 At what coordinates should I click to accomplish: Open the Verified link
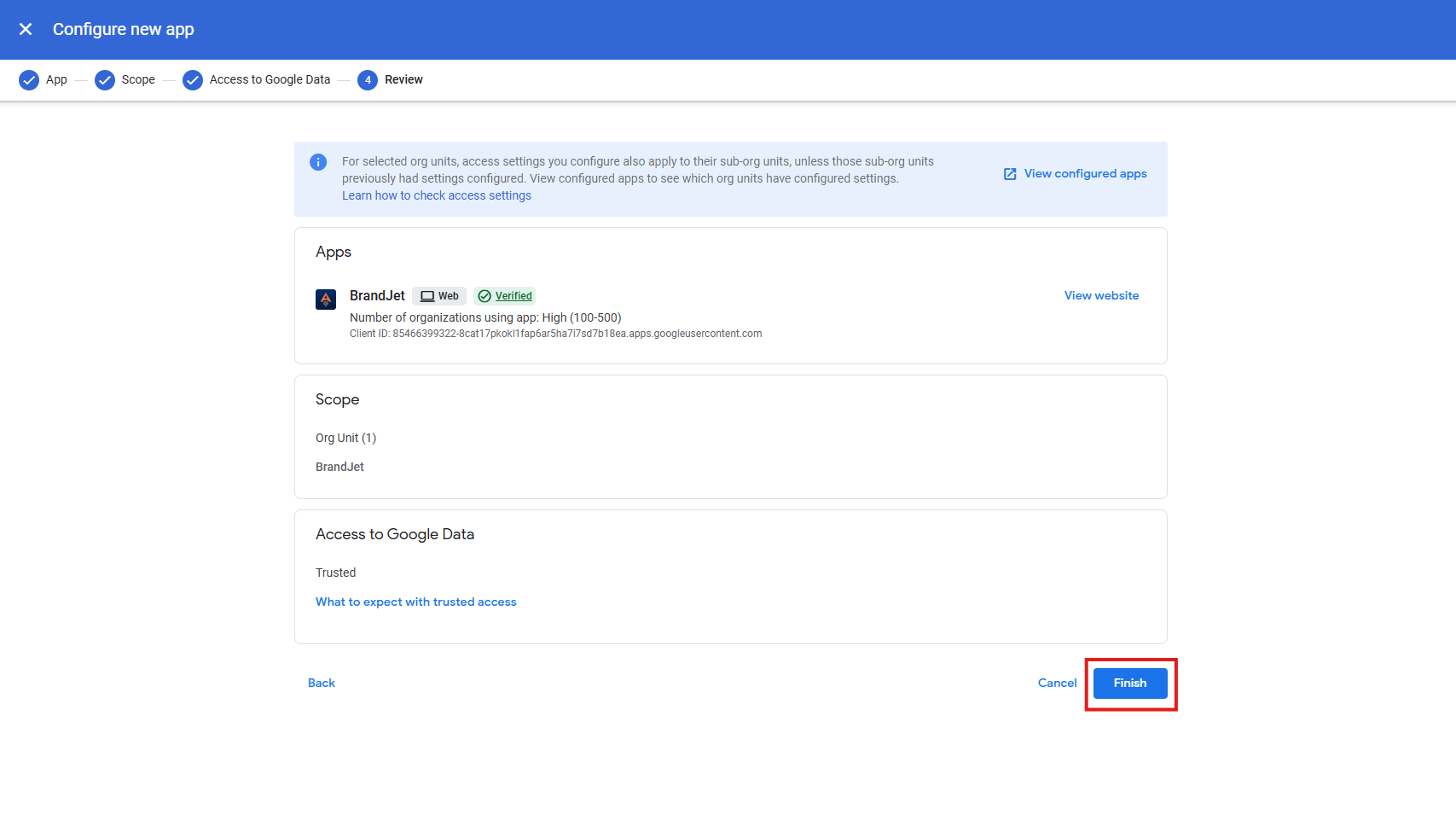tap(513, 296)
